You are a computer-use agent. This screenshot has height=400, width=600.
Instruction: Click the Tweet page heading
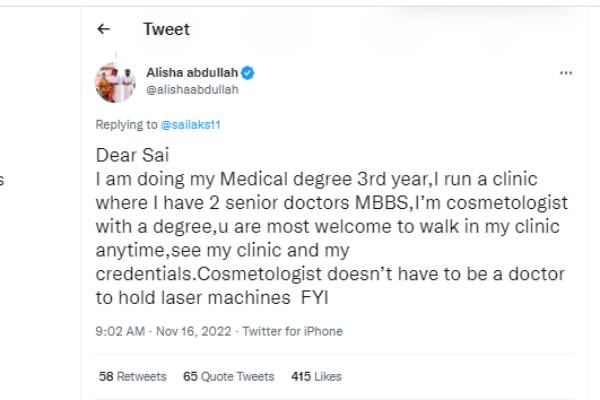pos(166,30)
